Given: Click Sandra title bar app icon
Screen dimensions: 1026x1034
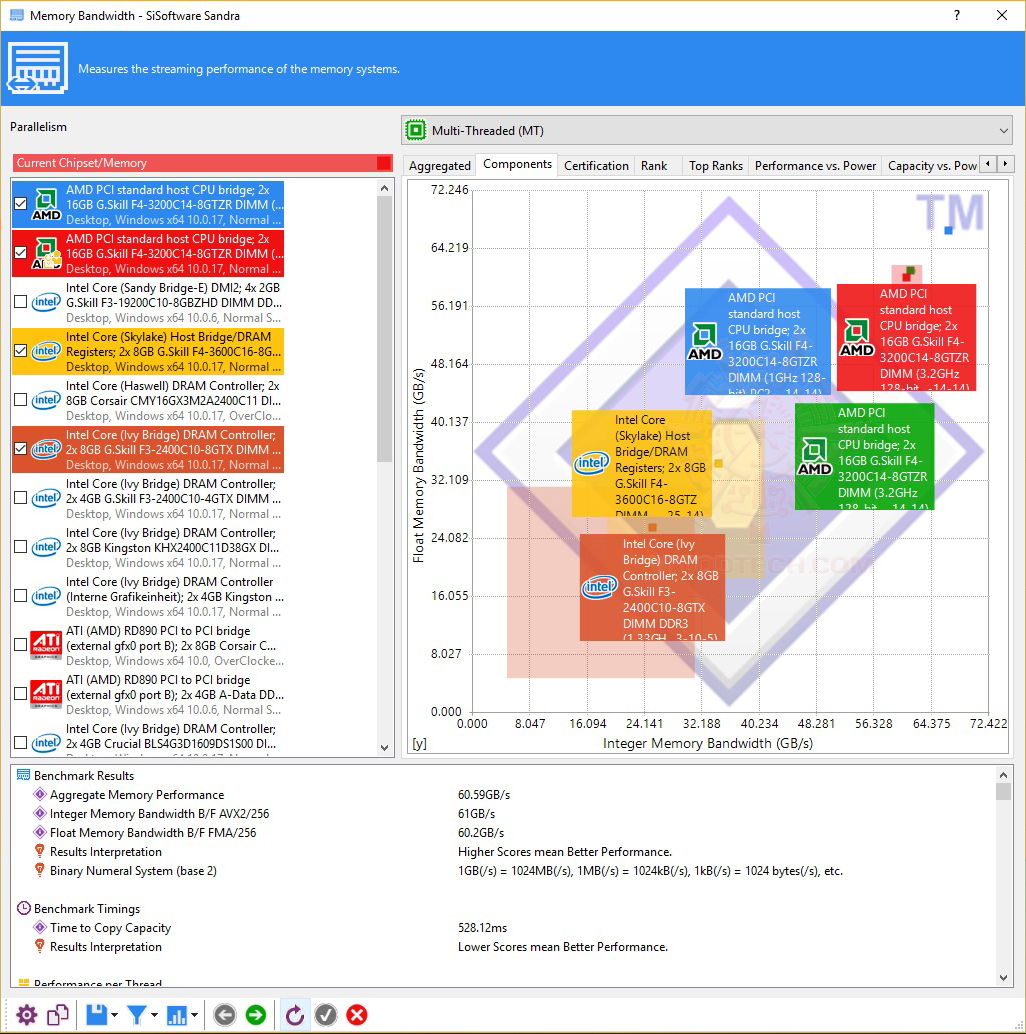Looking at the screenshot, I should (16, 15).
